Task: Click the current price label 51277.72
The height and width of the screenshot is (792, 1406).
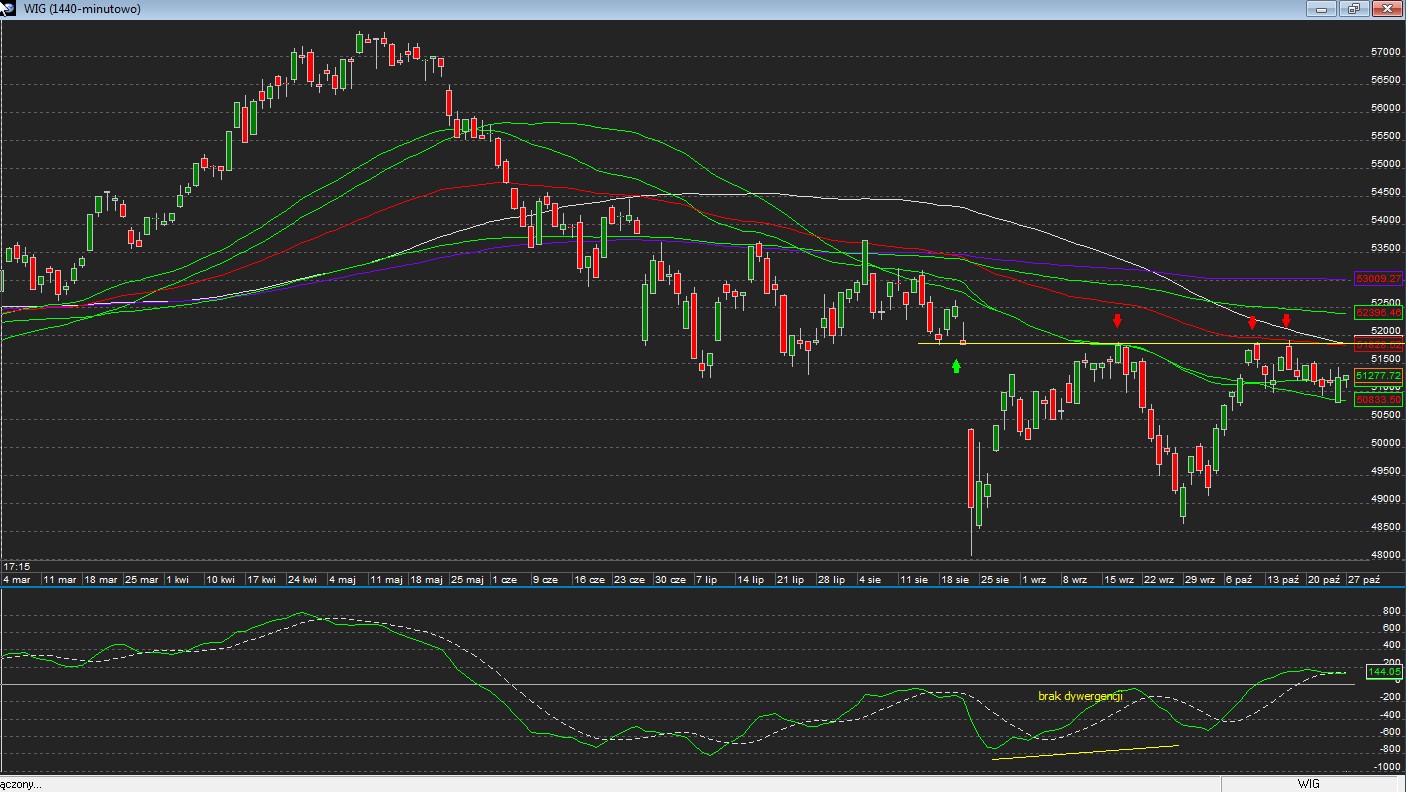Action: (1379, 376)
